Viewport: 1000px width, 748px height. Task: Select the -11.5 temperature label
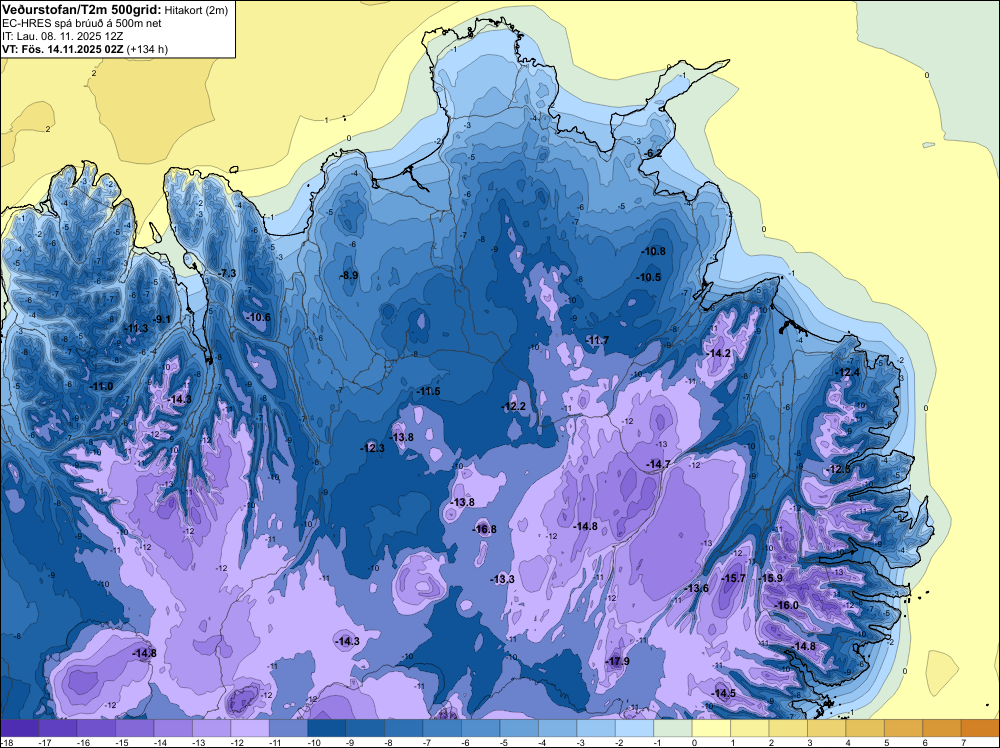tap(429, 392)
